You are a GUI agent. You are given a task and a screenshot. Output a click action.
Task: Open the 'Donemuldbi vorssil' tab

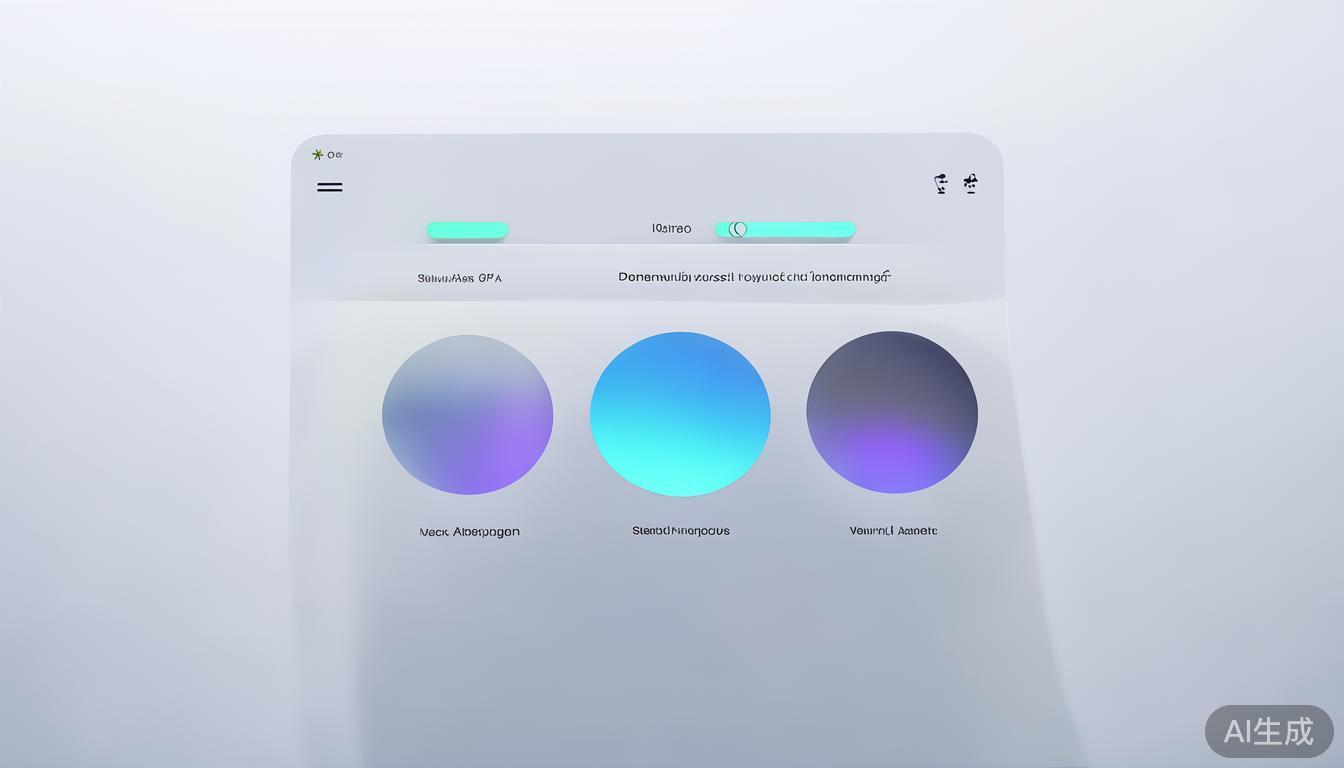[x=754, y=277]
